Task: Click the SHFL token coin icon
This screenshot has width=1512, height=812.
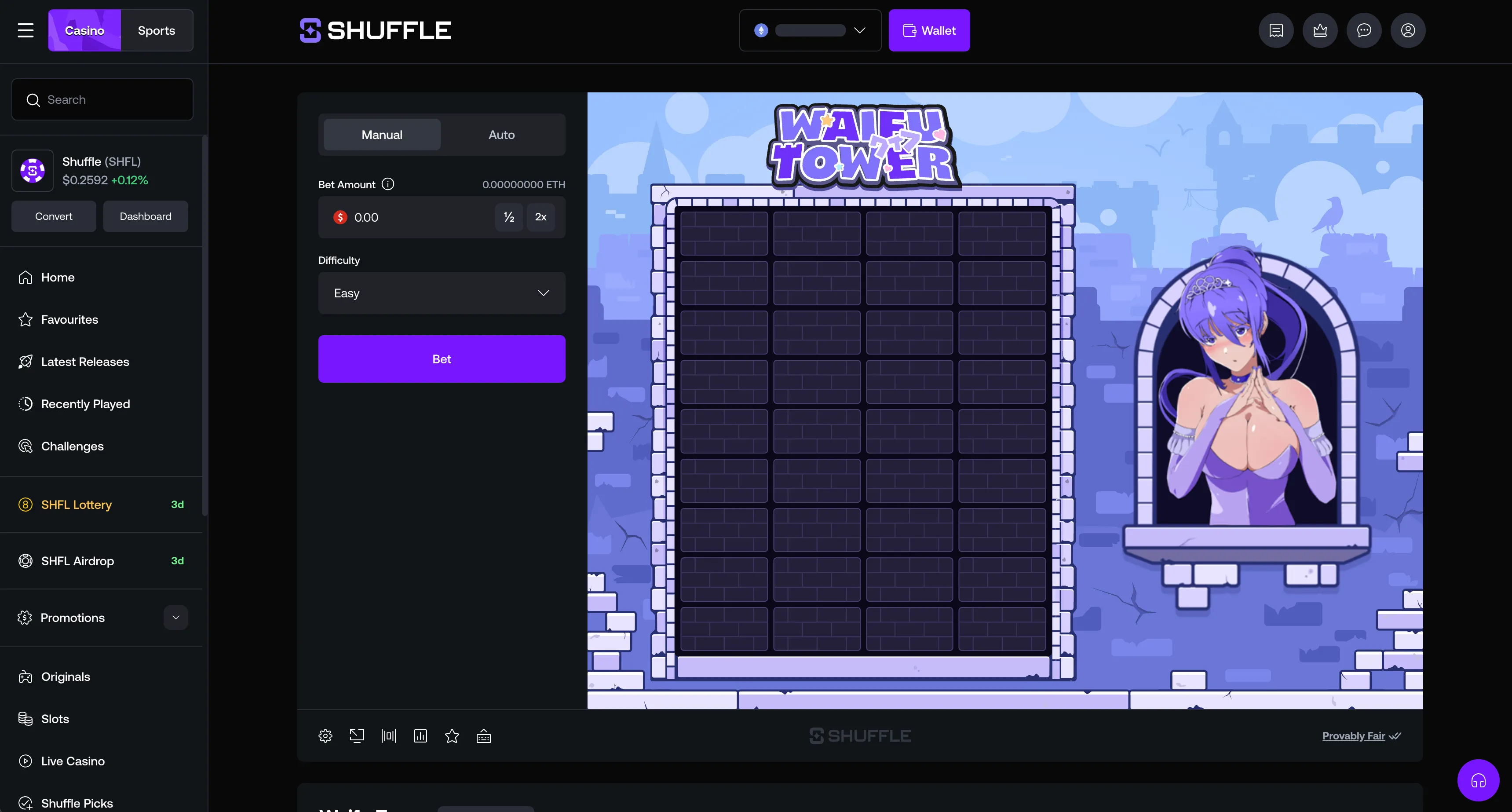Action: (33, 171)
